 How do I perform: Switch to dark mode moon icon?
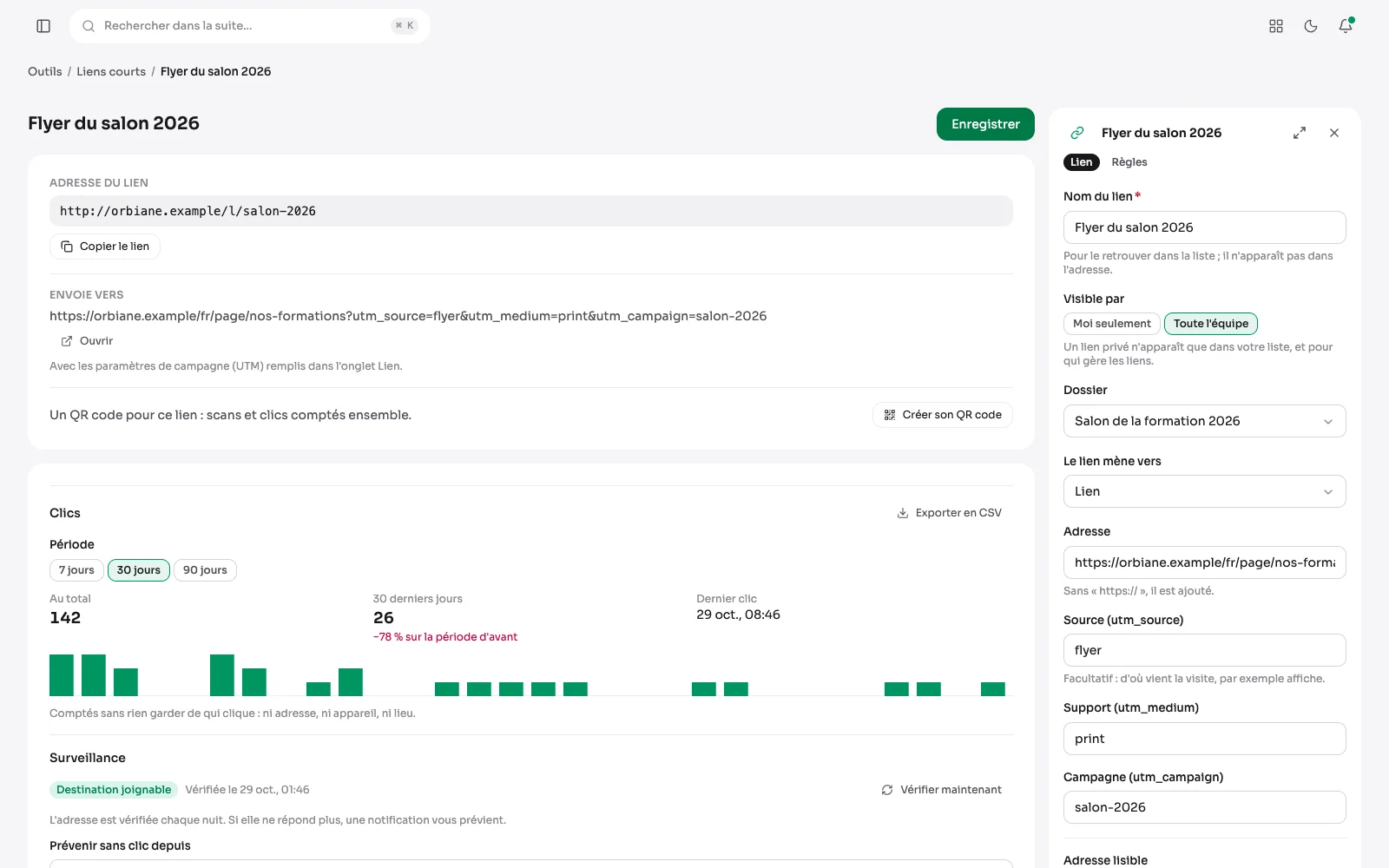[1311, 26]
